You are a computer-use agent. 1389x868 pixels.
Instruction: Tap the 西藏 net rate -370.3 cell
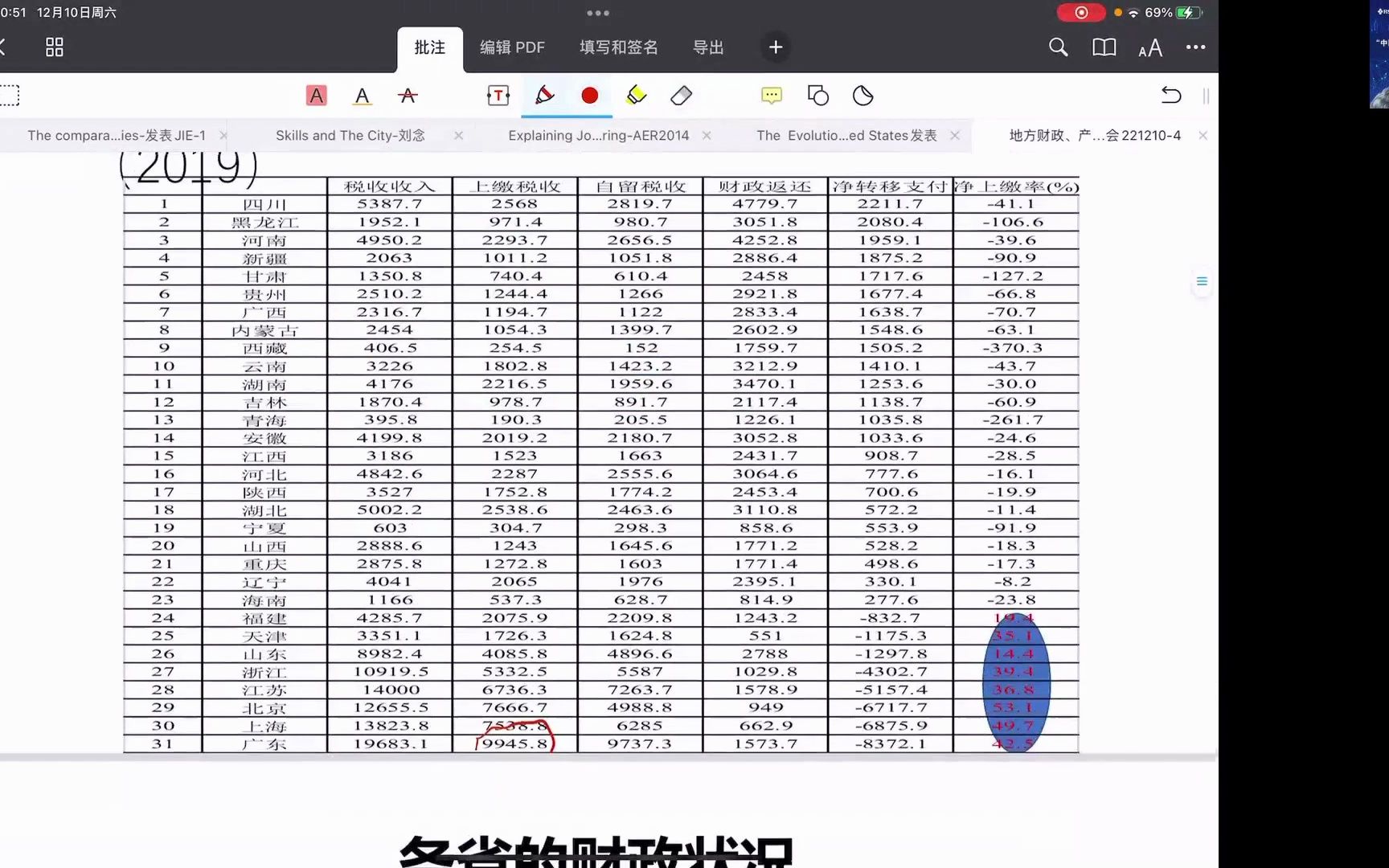click(1016, 348)
